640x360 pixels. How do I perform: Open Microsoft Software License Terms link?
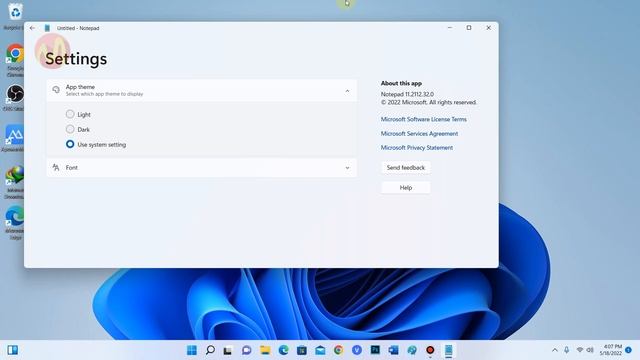[423, 119]
